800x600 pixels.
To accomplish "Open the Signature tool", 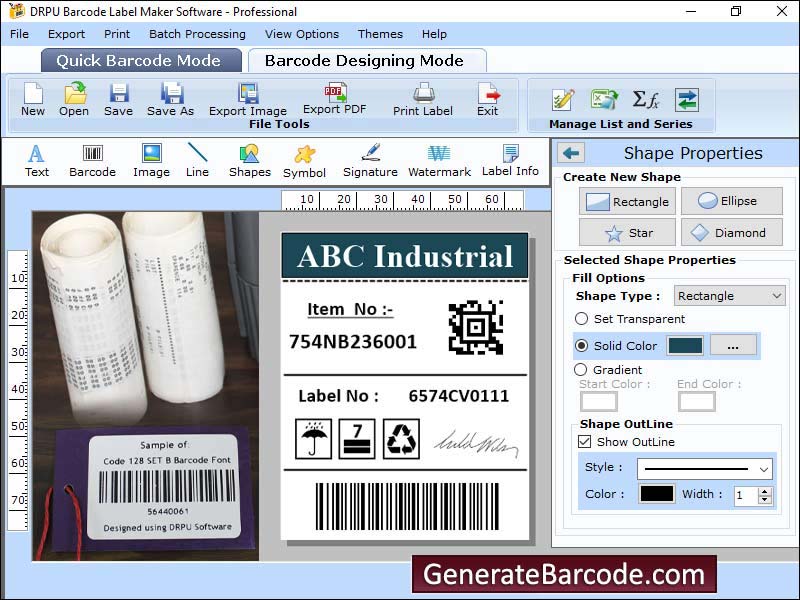I will (370, 159).
